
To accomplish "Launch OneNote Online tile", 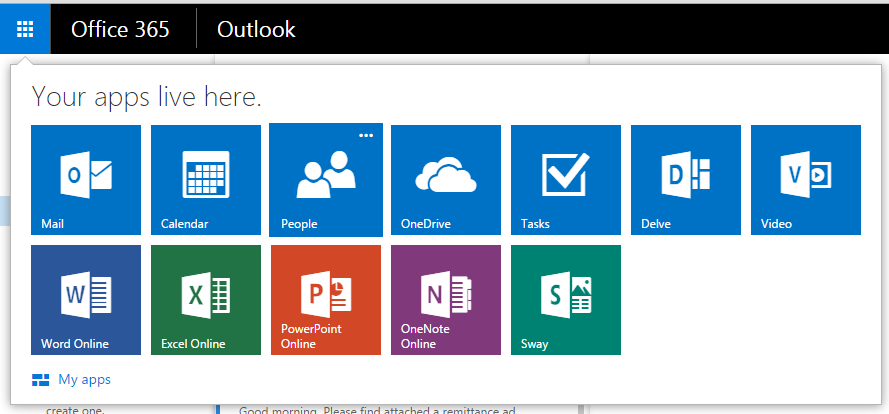I will 446,300.
